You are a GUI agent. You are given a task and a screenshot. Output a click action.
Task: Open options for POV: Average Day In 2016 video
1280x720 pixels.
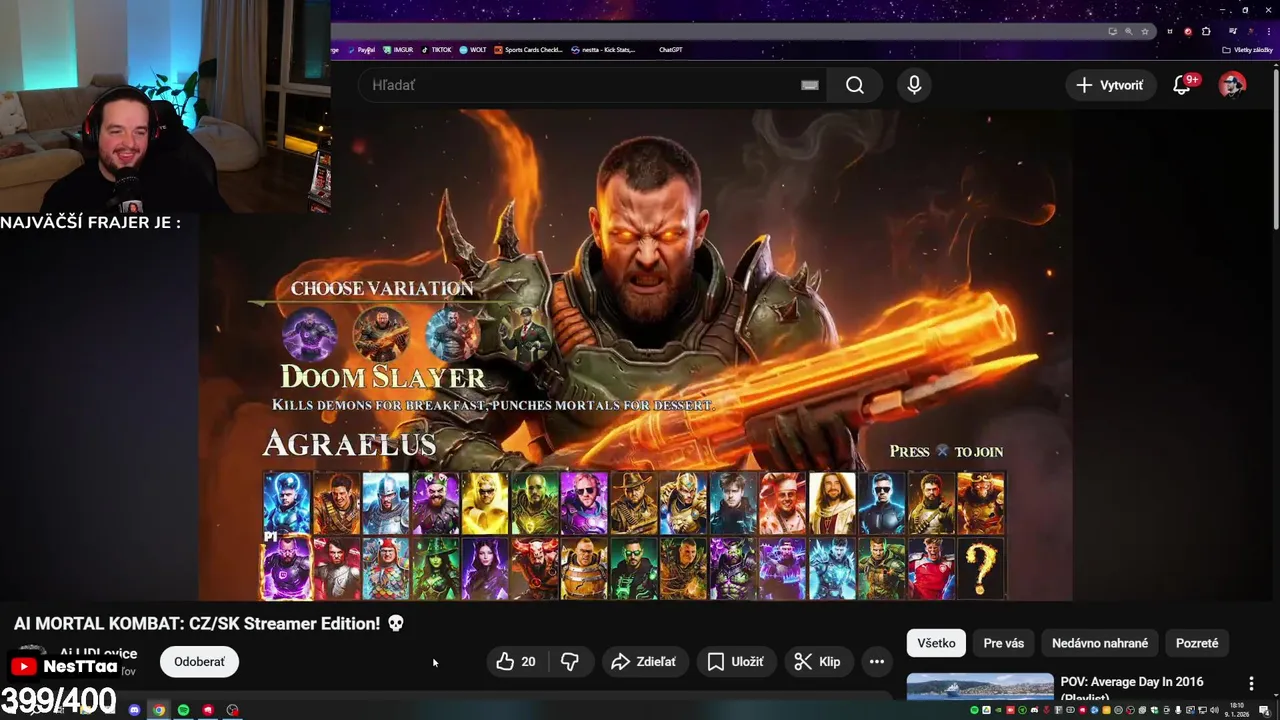coord(1250,683)
